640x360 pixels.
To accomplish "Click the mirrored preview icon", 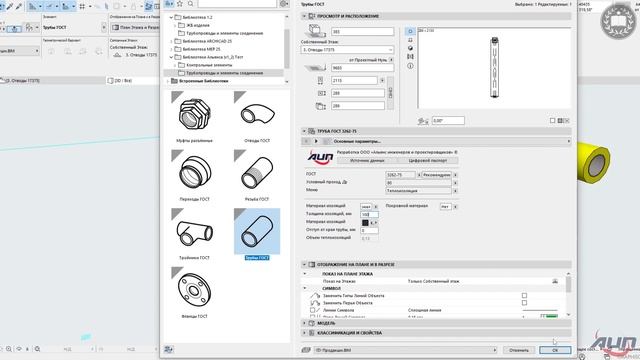I will tap(410, 57).
